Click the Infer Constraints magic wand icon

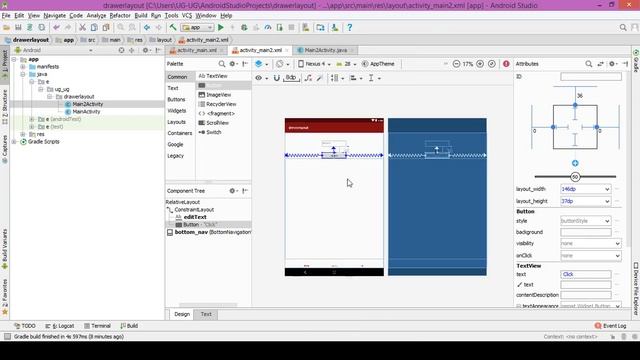pyautogui.click(x=320, y=78)
